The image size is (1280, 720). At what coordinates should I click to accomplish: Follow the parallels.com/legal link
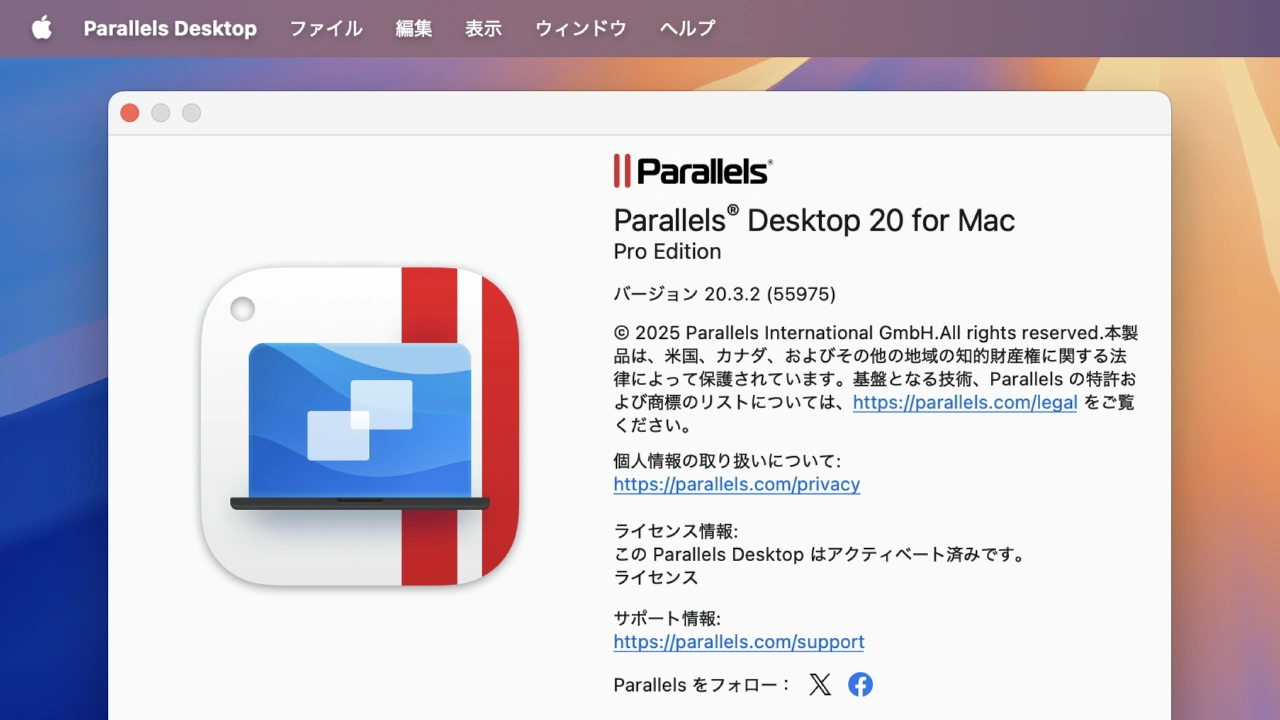[x=964, y=403]
